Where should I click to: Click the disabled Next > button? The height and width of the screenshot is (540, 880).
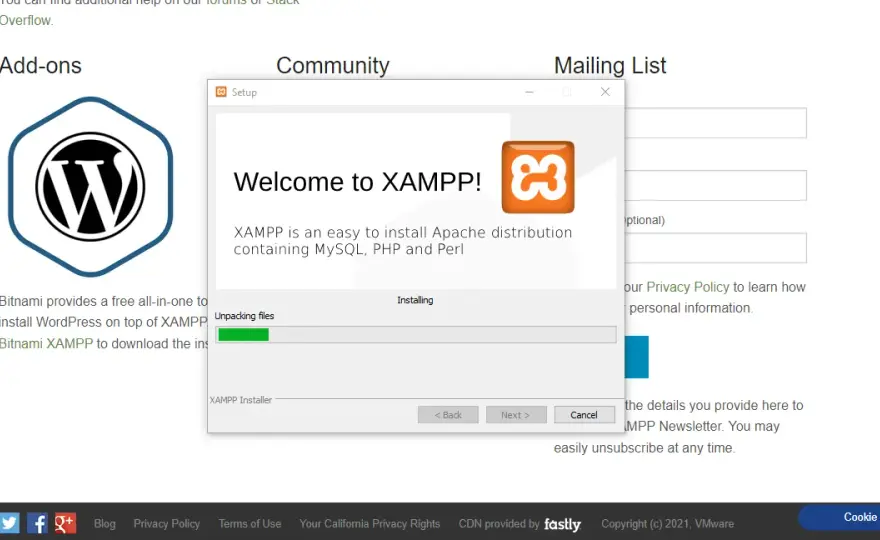coord(516,415)
